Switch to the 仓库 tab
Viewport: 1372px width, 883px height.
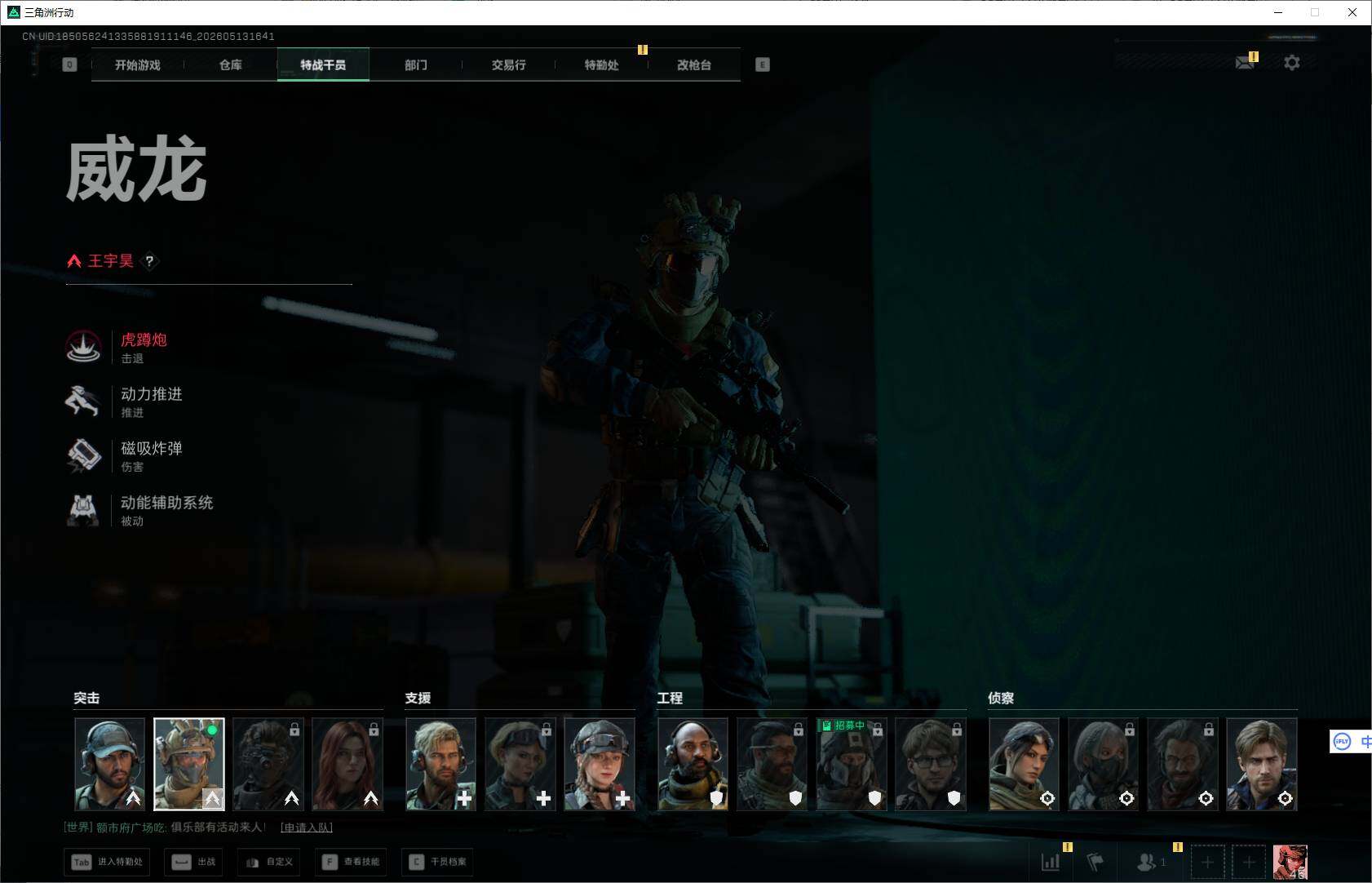[231, 64]
